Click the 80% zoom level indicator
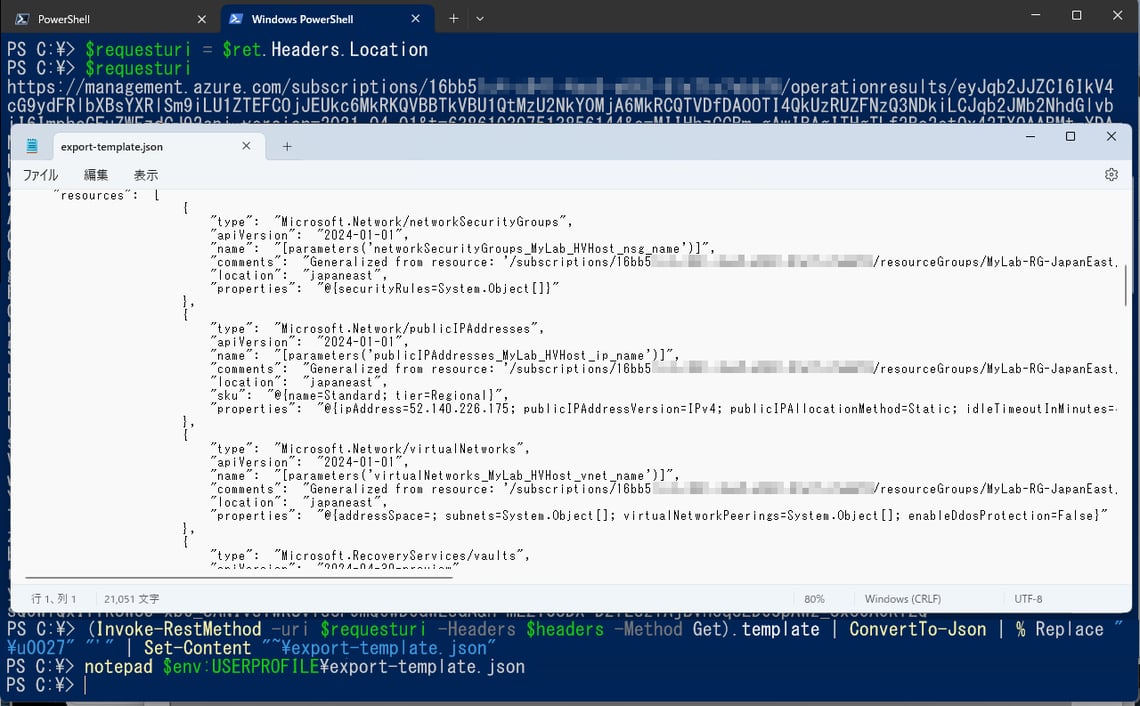Image resolution: width=1140 pixels, height=706 pixels. point(814,599)
